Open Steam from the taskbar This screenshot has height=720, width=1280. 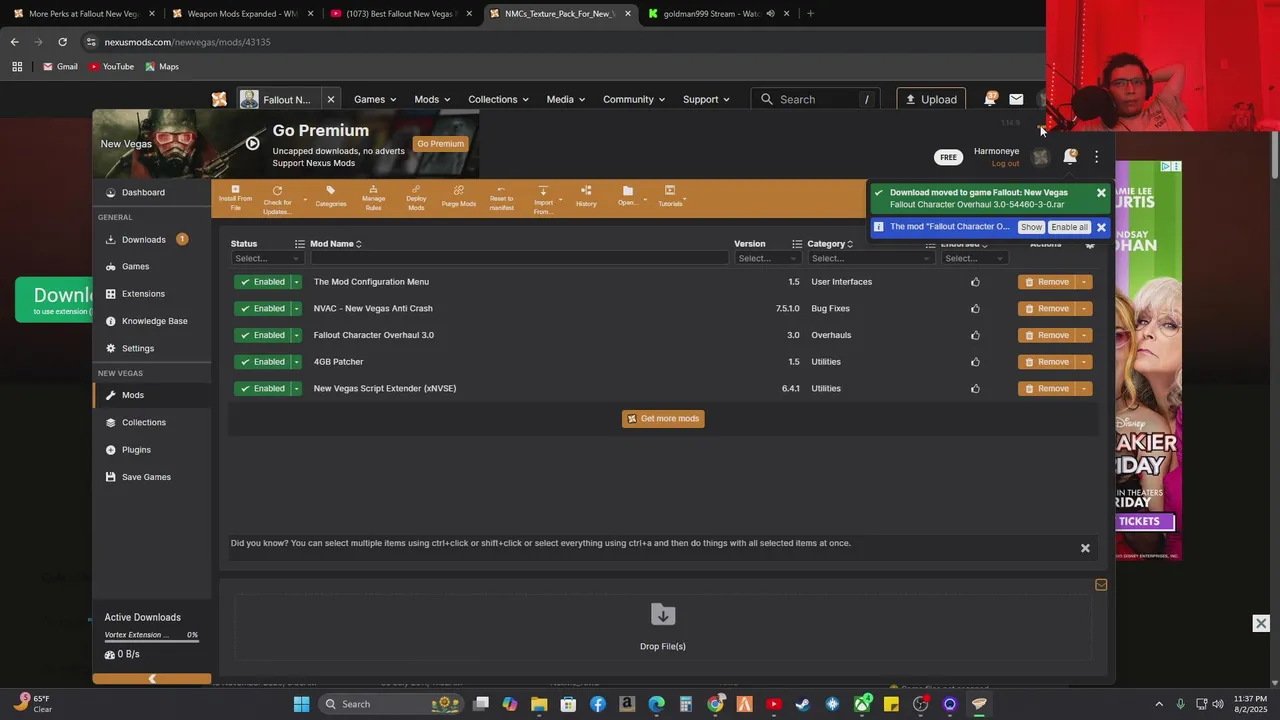click(x=802, y=704)
